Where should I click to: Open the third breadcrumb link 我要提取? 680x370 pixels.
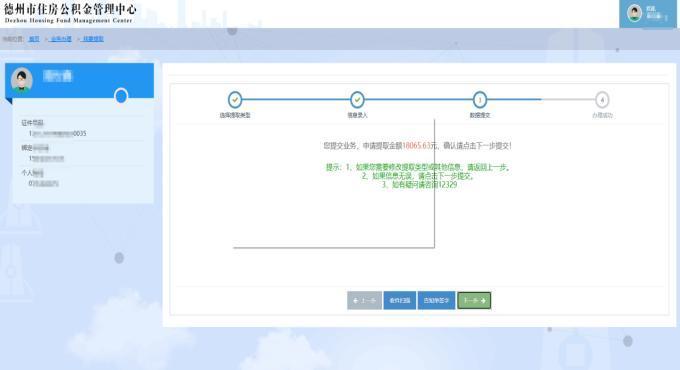pos(93,39)
